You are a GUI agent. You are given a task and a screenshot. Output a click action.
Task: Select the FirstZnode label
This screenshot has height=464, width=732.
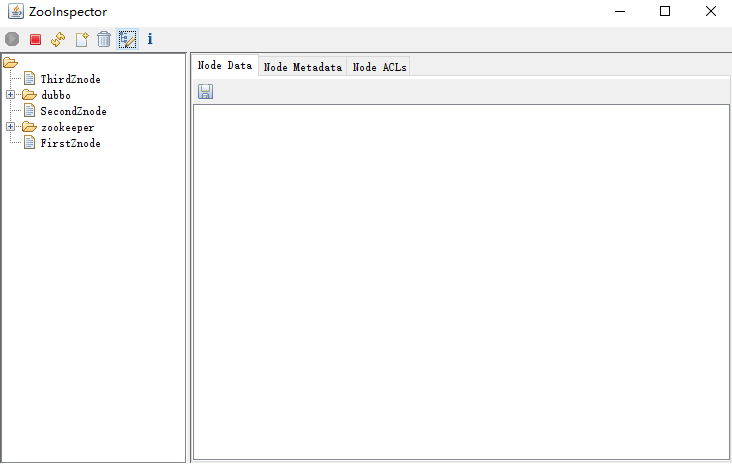click(x=70, y=143)
